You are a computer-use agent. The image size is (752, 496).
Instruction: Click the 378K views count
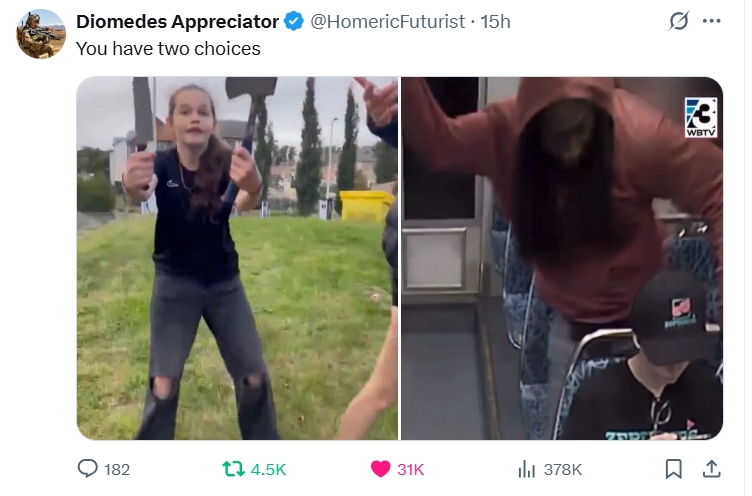(563, 470)
